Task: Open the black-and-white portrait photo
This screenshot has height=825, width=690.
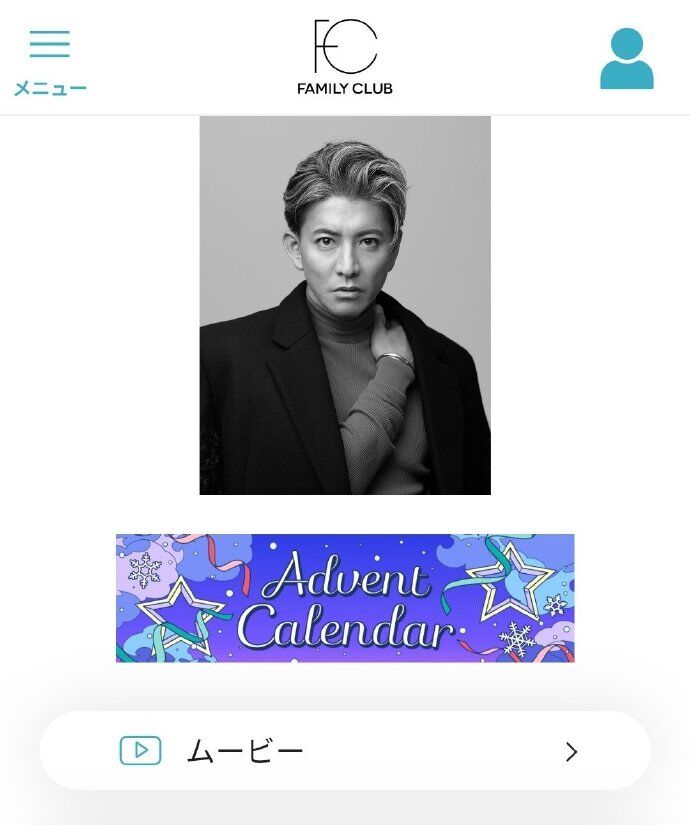Action: tap(345, 305)
